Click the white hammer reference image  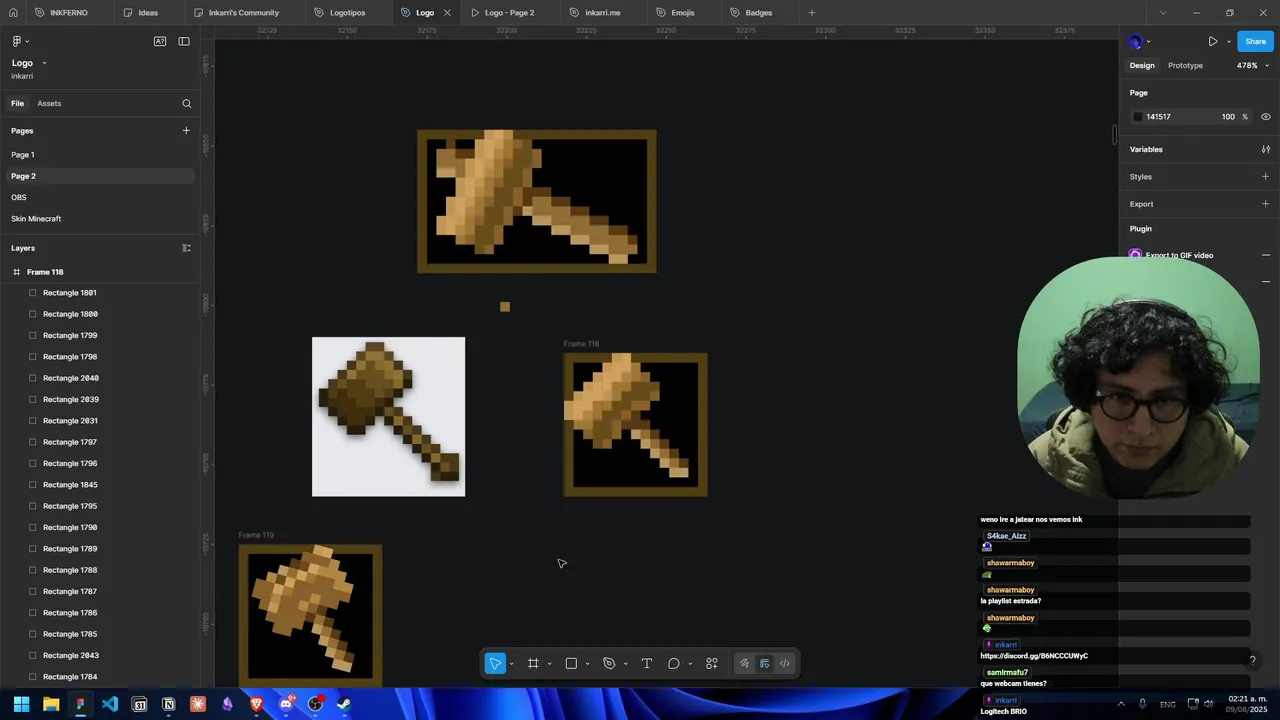pos(388,416)
